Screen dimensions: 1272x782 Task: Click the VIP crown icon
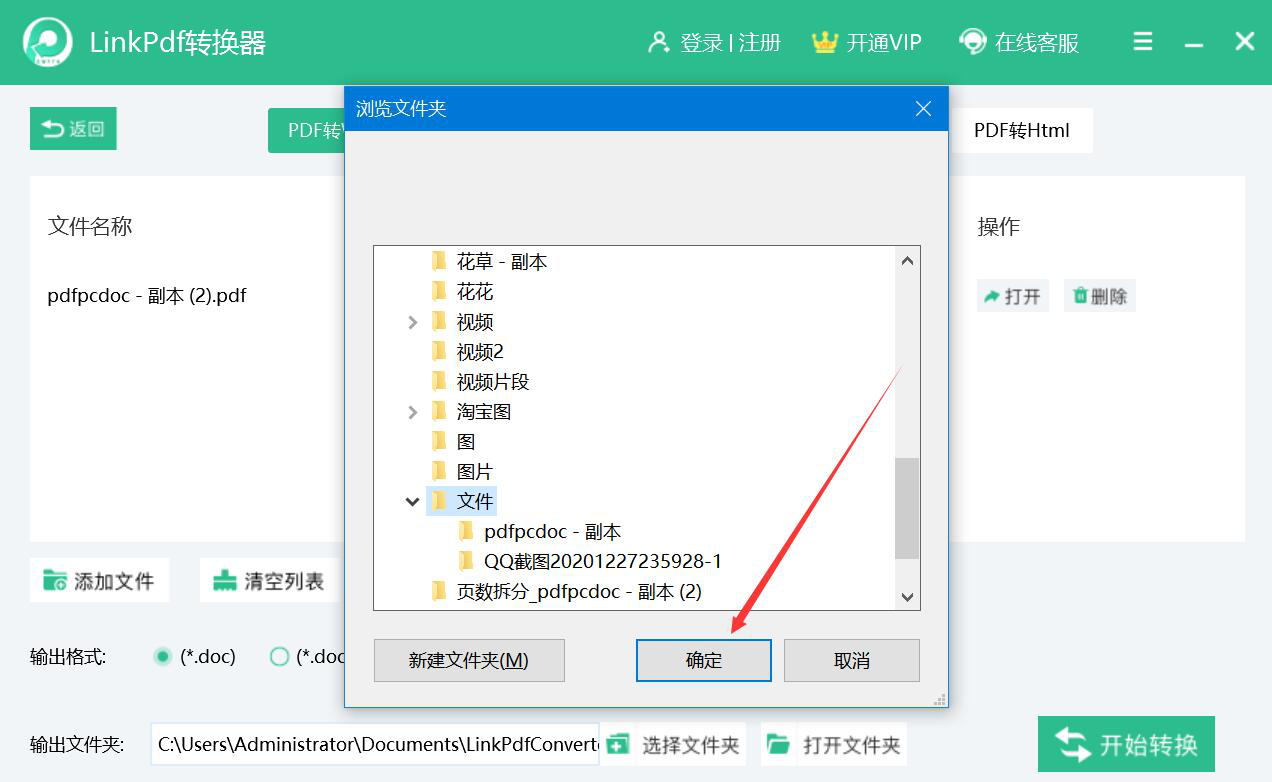(824, 42)
